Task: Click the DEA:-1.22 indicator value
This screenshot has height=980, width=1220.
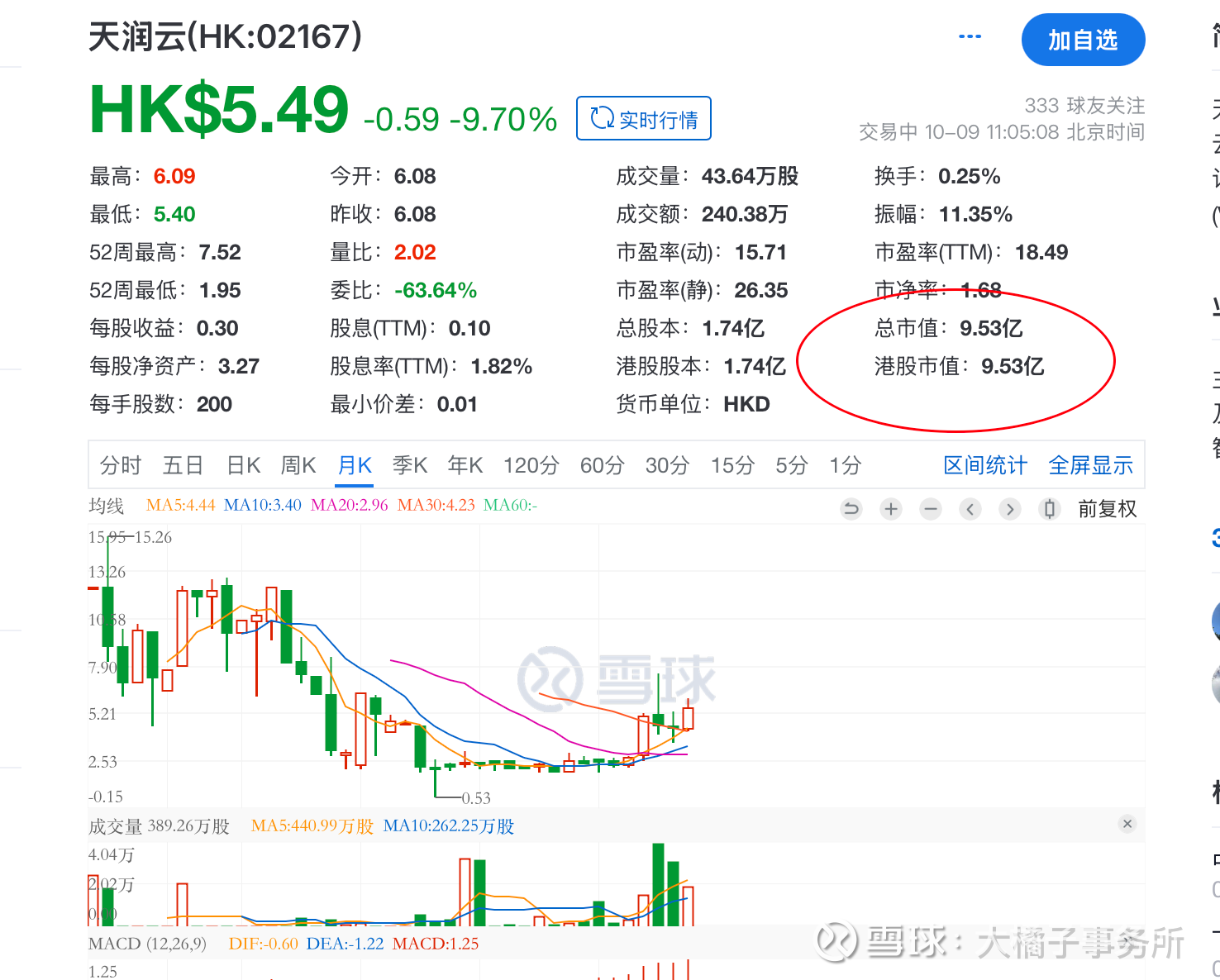Action: coord(346,944)
